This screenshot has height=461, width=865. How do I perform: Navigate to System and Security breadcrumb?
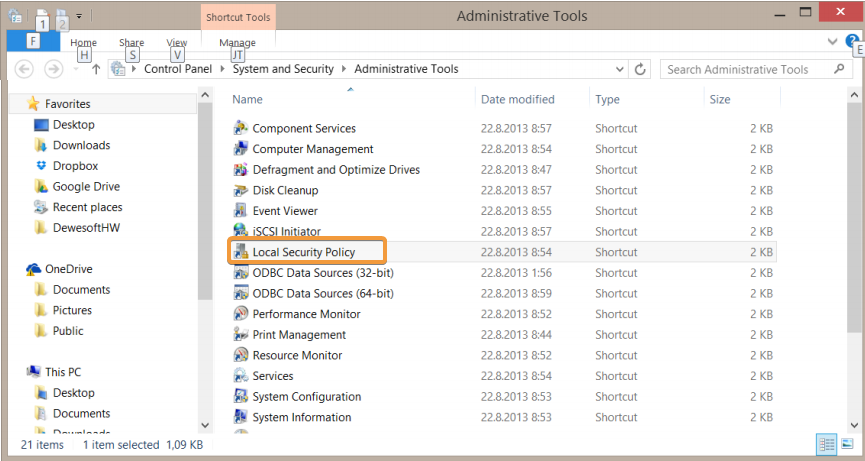(283, 69)
